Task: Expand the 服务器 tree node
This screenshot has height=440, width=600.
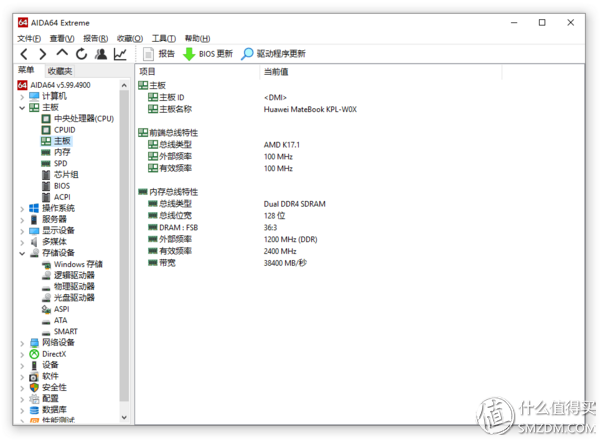Action: pyautogui.click(x=22, y=220)
